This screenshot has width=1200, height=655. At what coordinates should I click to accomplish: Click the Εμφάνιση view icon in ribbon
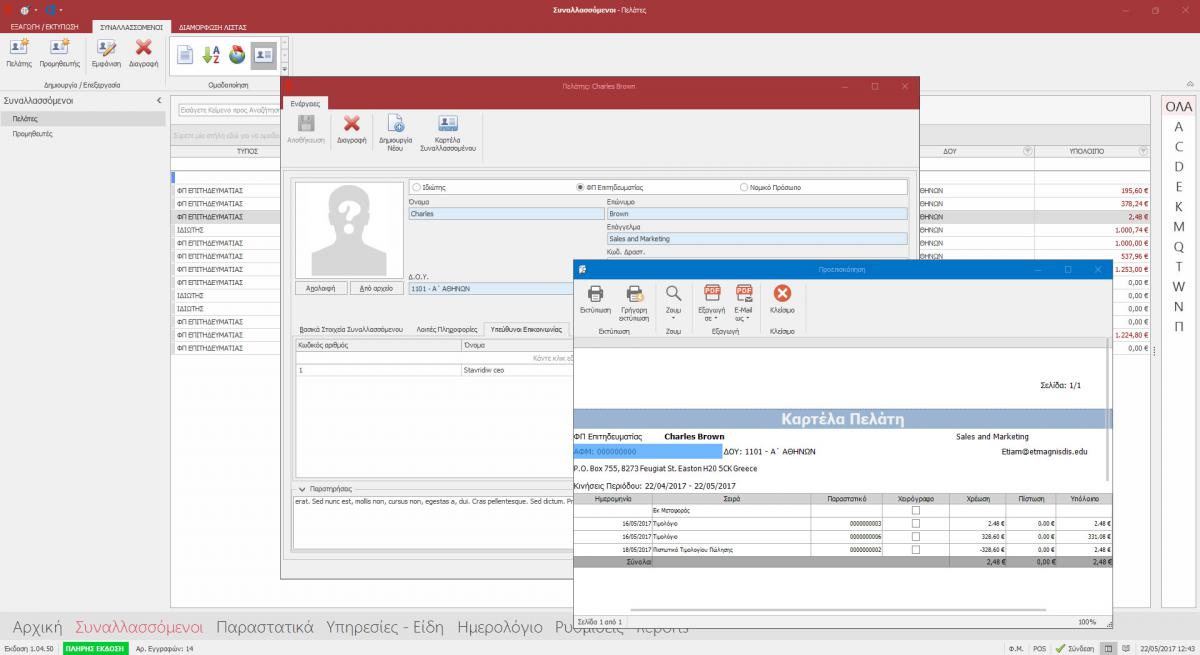107,47
